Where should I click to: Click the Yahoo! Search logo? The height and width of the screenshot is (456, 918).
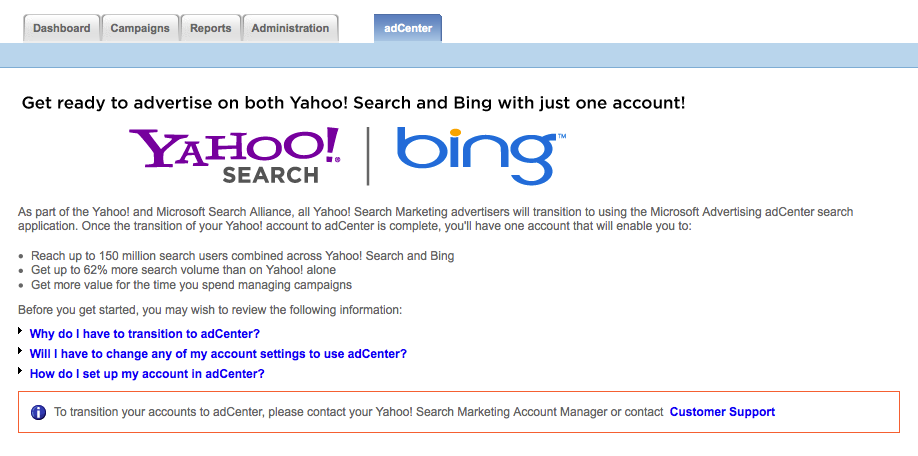pyautogui.click(x=235, y=155)
